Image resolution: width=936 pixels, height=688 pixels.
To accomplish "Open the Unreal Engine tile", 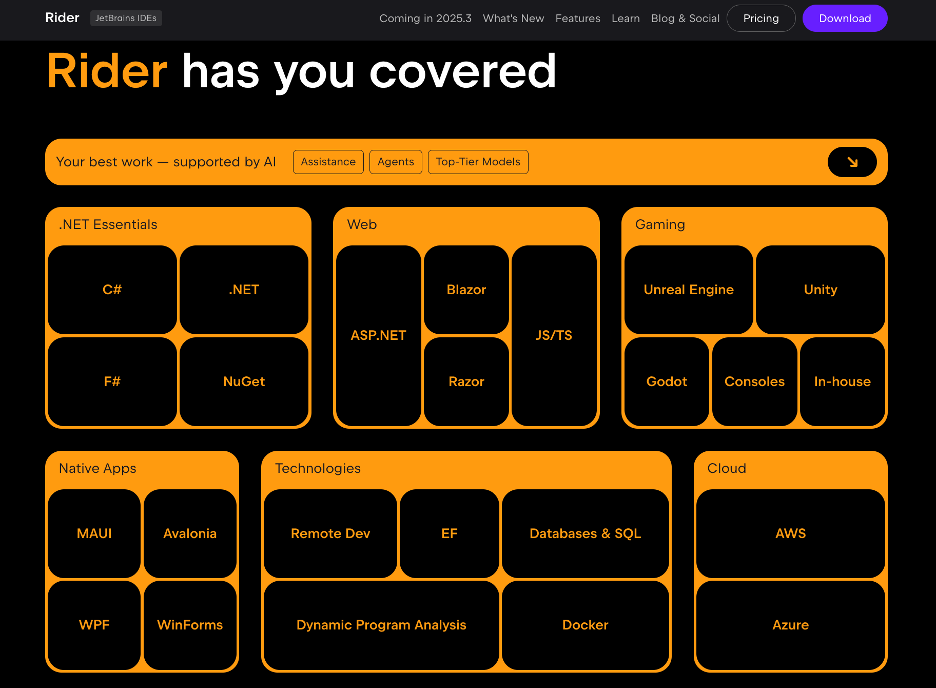I will tap(689, 289).
